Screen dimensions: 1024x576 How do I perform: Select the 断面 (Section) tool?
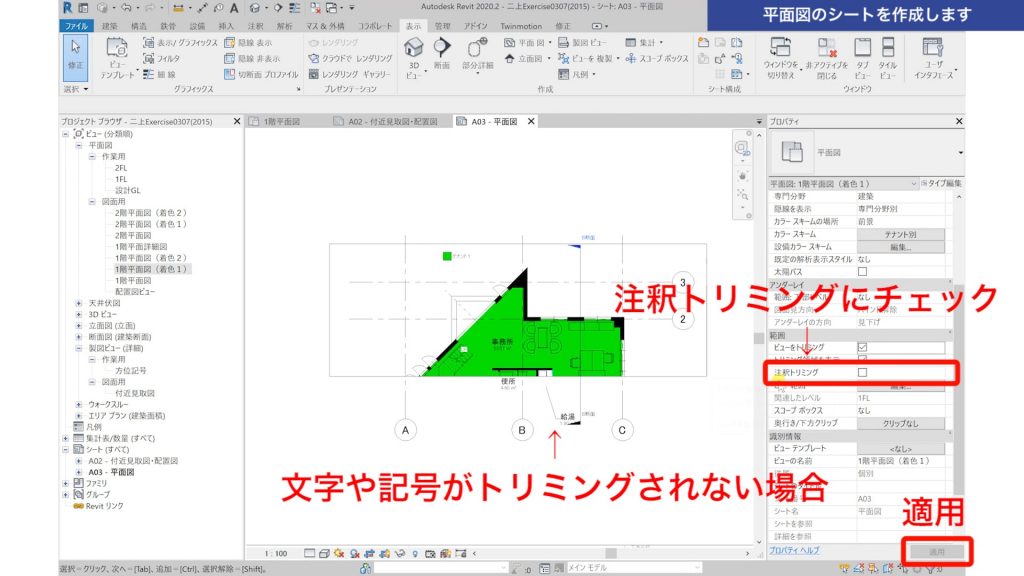[x=443, y=55]
